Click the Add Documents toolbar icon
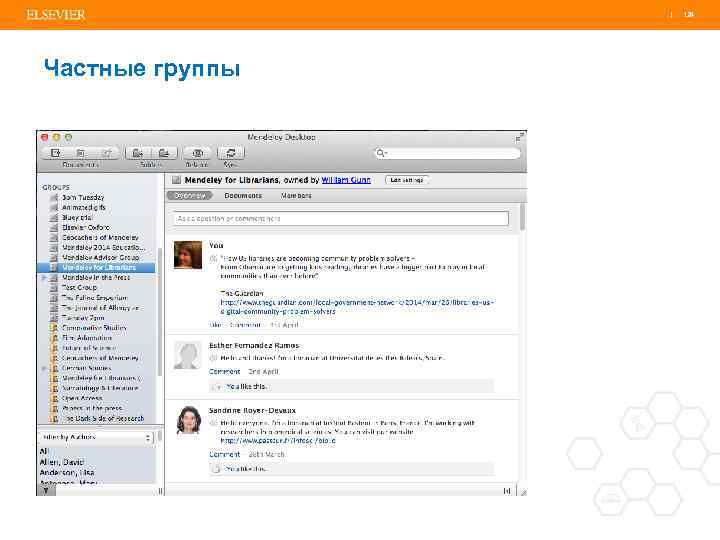Viewport: 720px width, 540px height. tap(56, 153)
